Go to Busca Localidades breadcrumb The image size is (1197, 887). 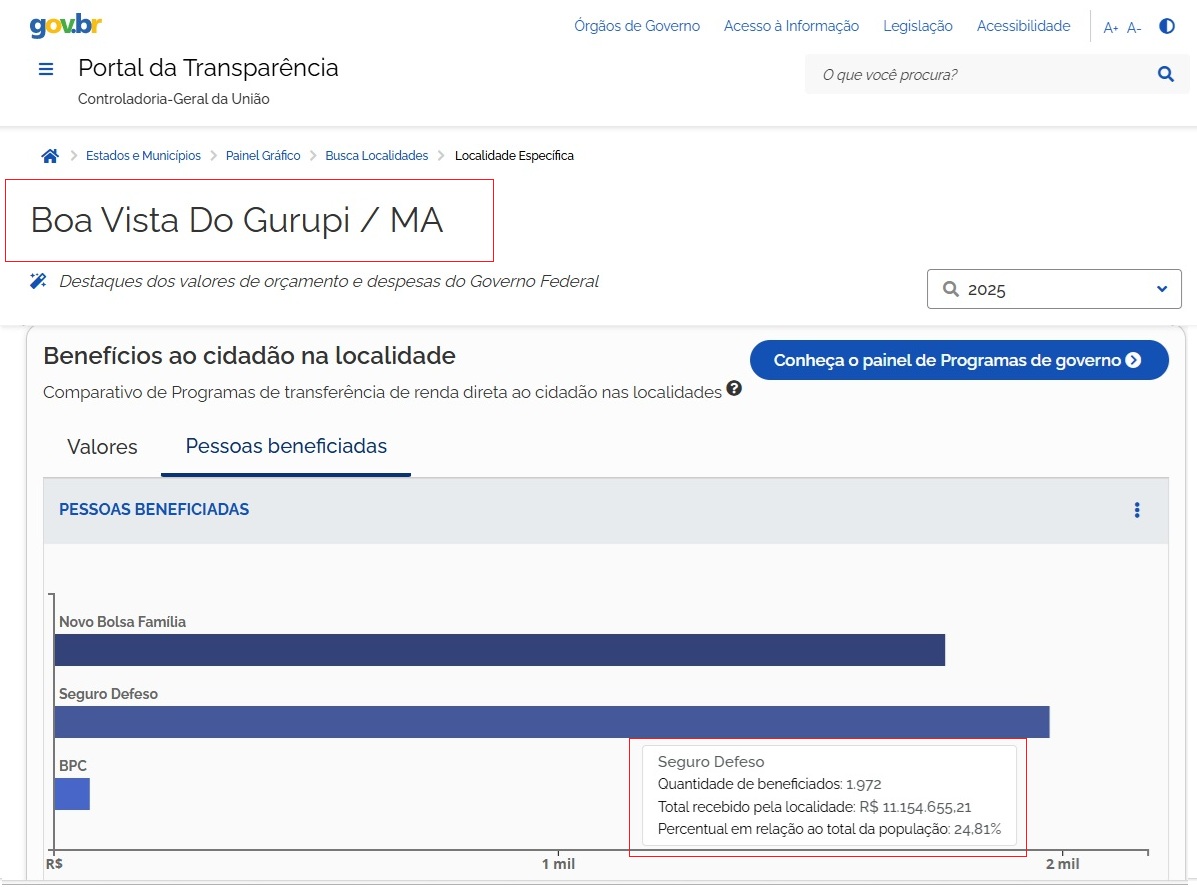376,156
